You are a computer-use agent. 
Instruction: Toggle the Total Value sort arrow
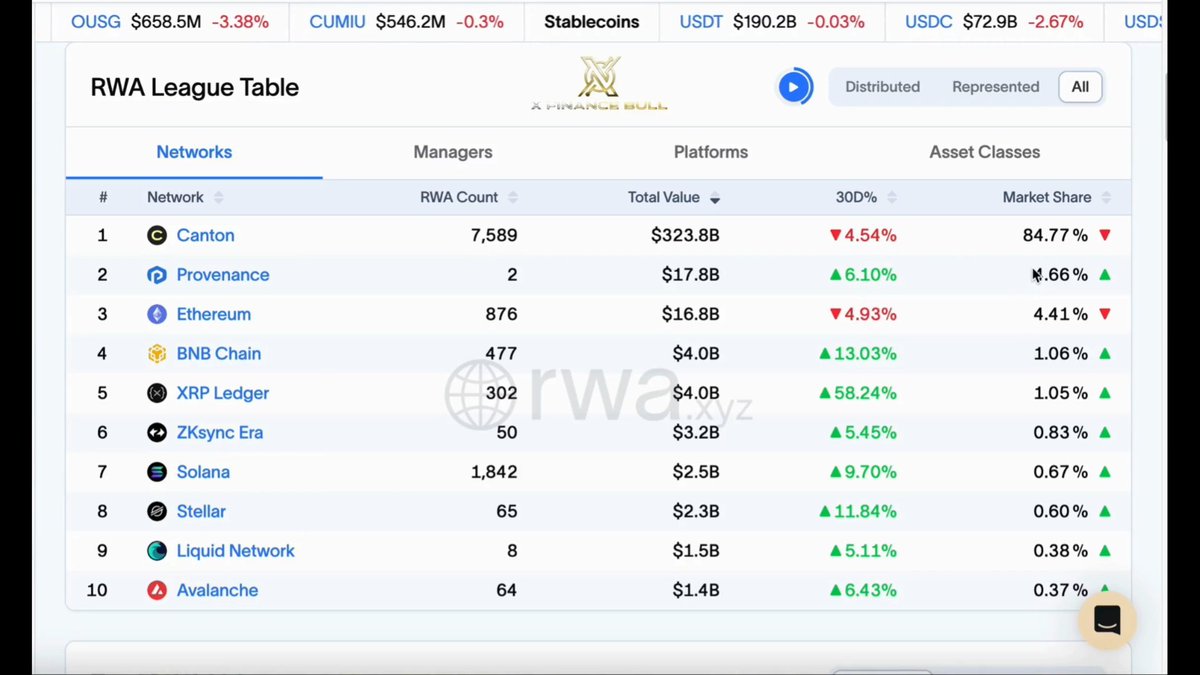point(715,199)
